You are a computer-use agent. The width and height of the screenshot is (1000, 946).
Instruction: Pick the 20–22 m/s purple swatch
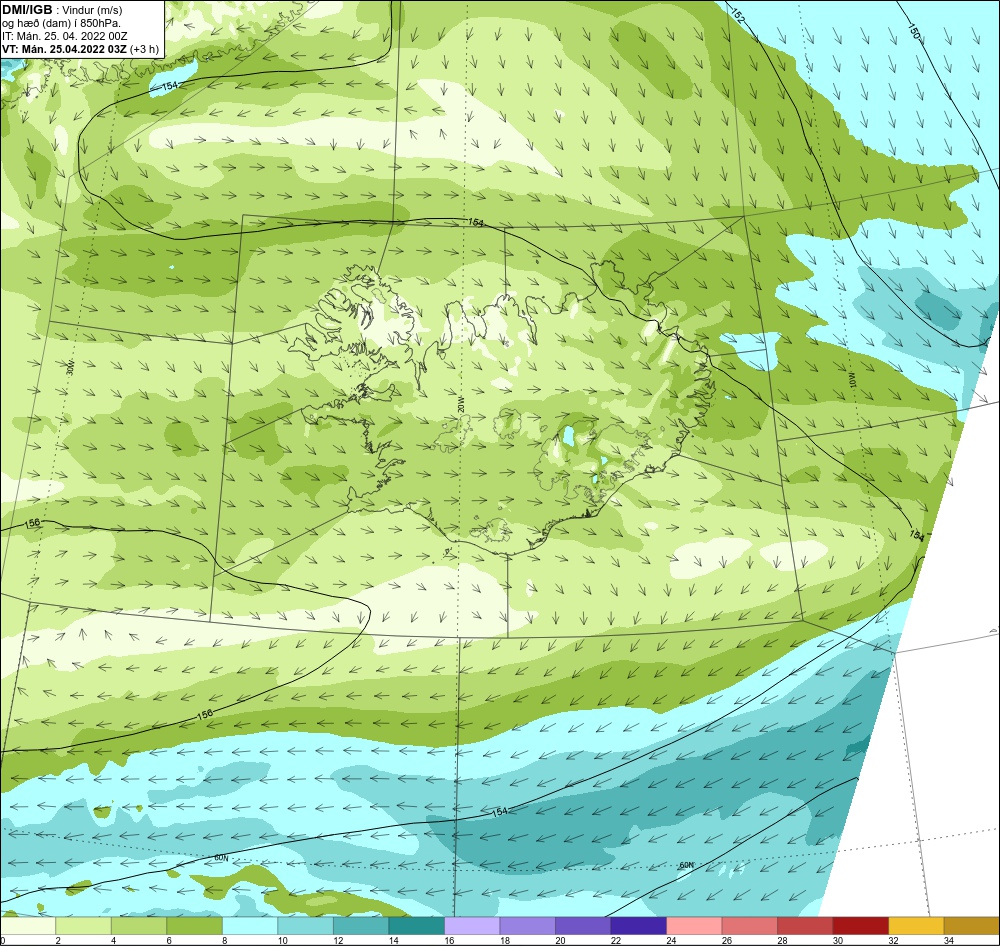tap(583, 926)
